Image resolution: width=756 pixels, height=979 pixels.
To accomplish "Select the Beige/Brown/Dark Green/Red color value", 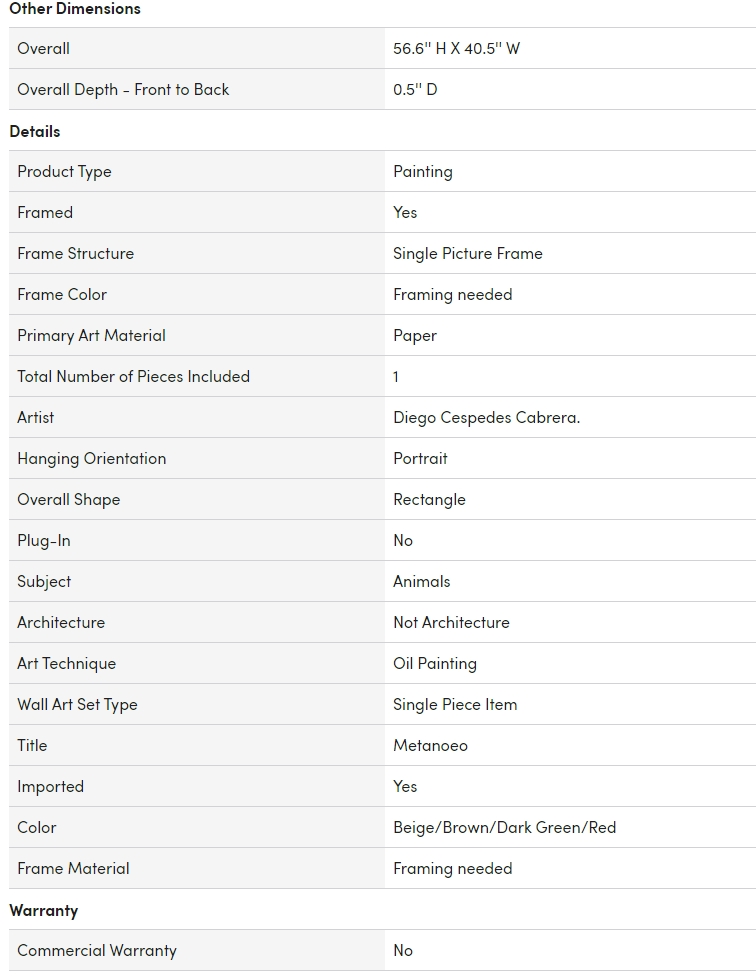I will pos(504,827).
